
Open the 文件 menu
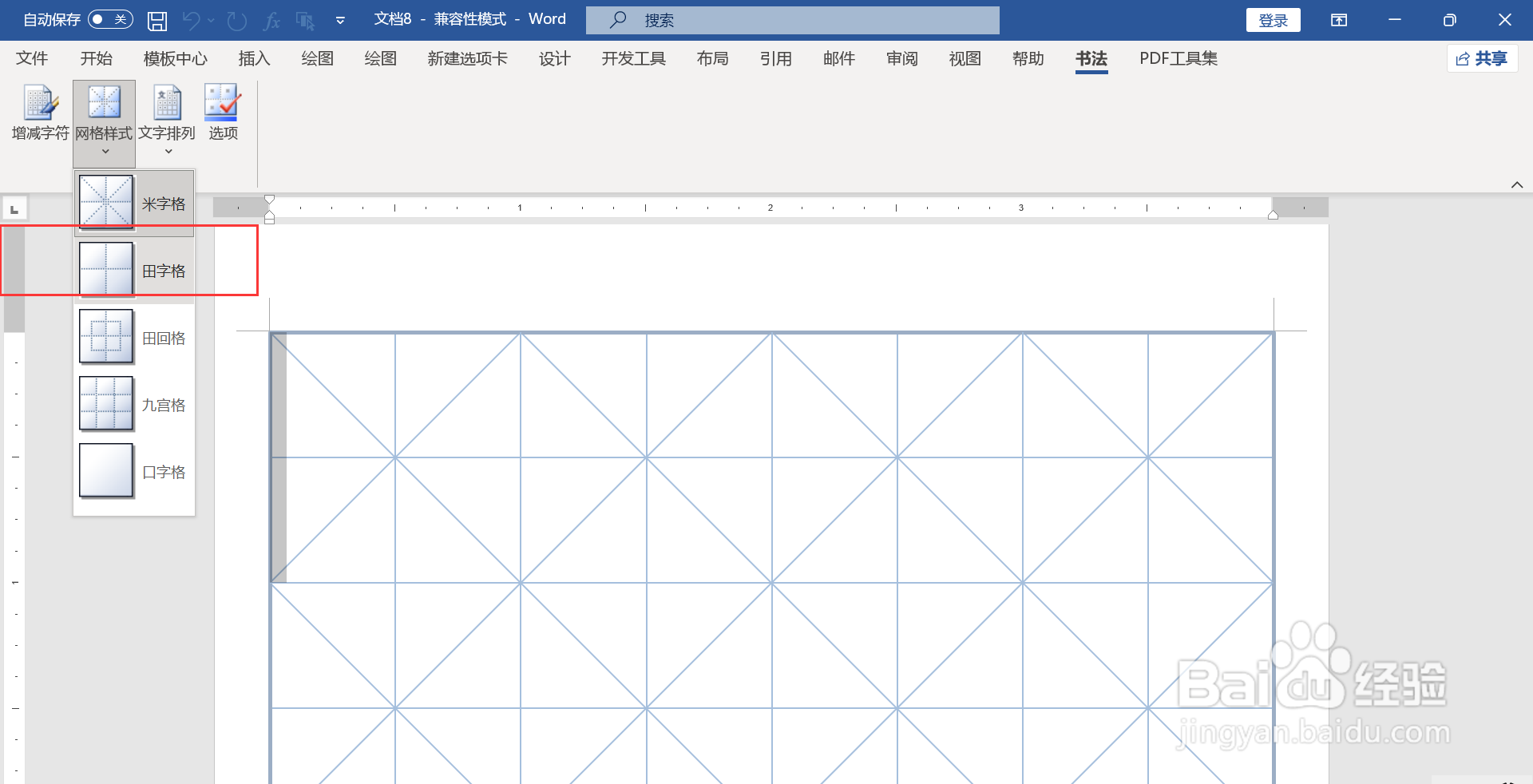32,58
